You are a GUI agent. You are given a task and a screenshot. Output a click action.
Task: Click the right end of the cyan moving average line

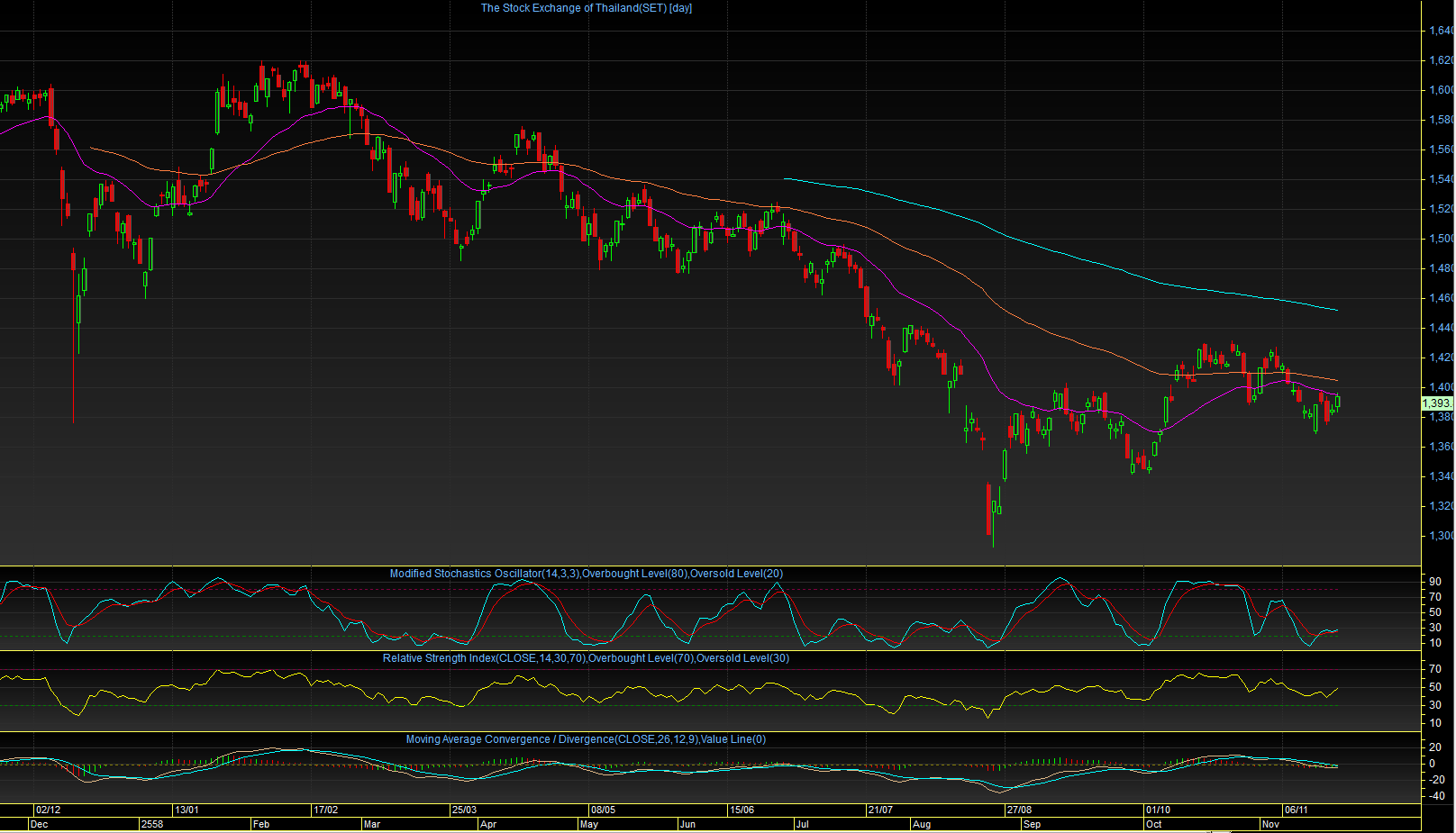1337,310
